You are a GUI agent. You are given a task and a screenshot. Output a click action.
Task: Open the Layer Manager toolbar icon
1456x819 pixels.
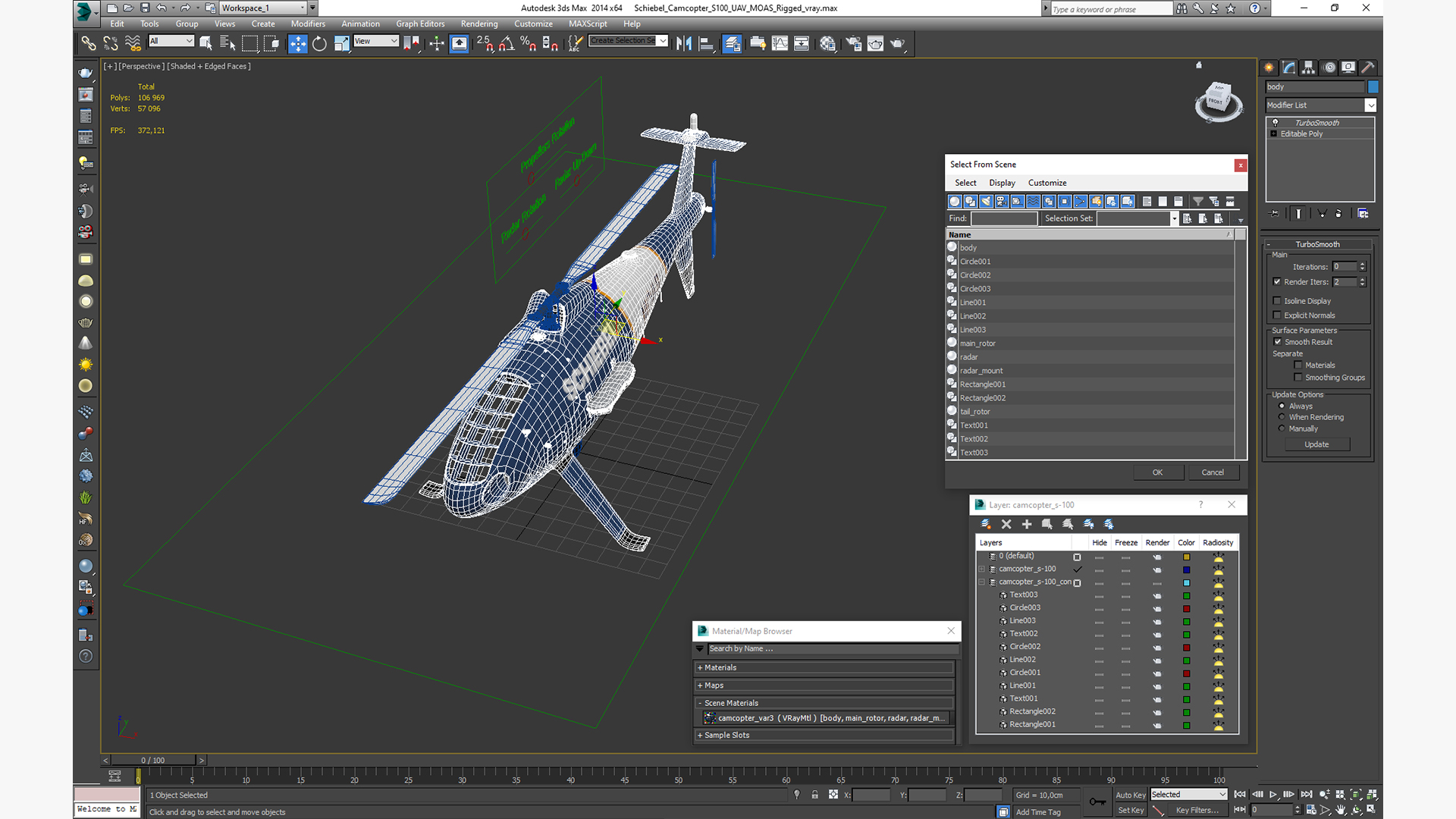point(732,43)
